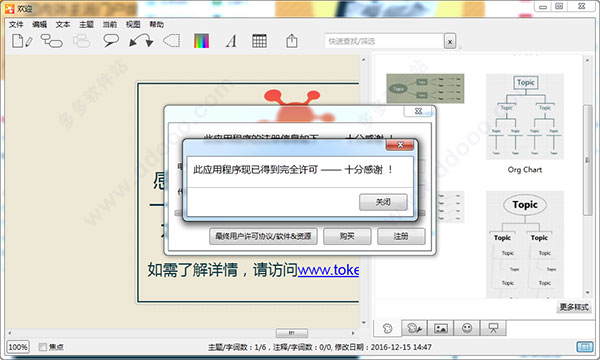
Task: Open the 视图 menu
Action: 133,24
